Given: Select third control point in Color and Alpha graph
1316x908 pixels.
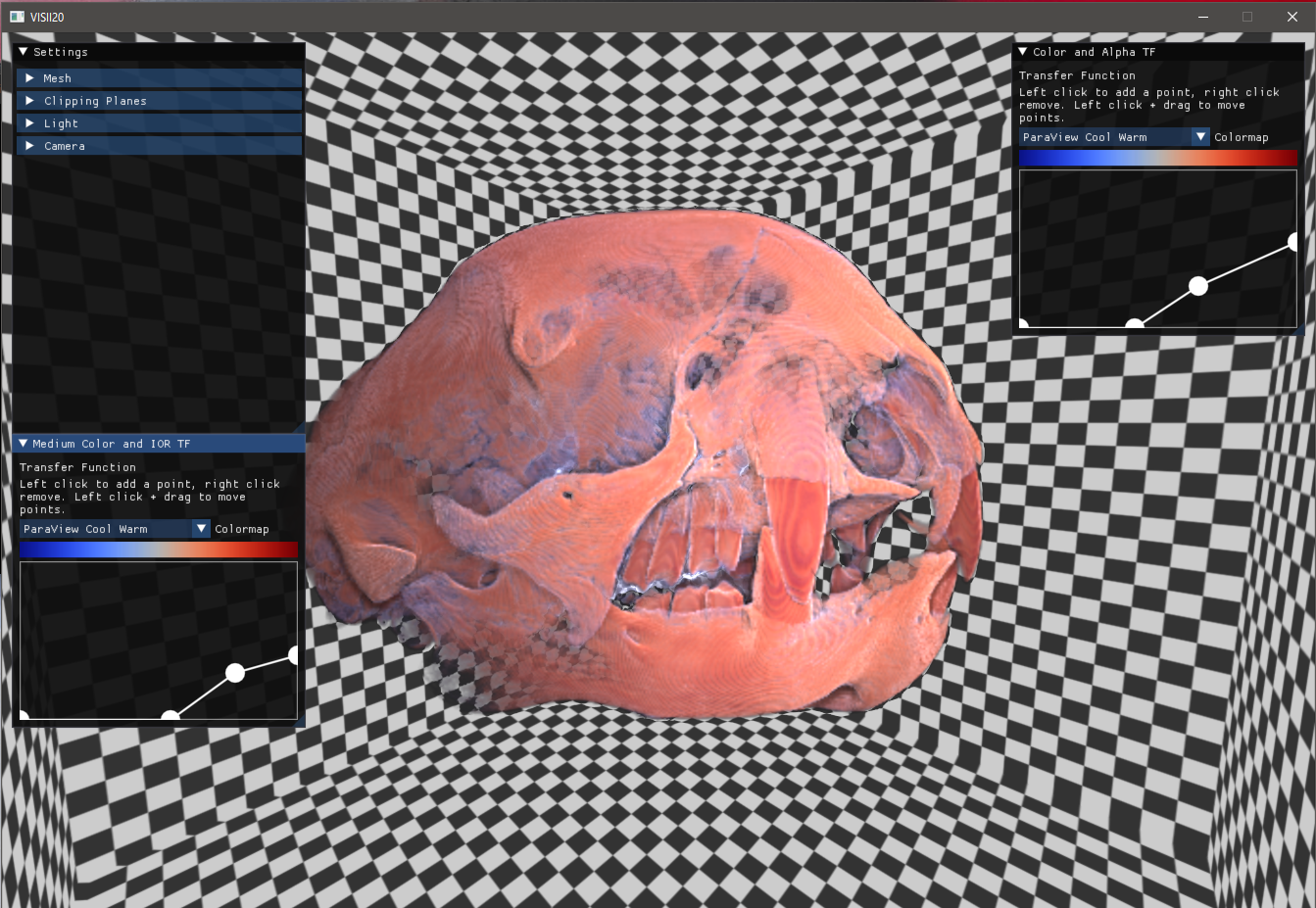Looking at the screenshot, I should pyautogui.click(x=1197, y=286).
